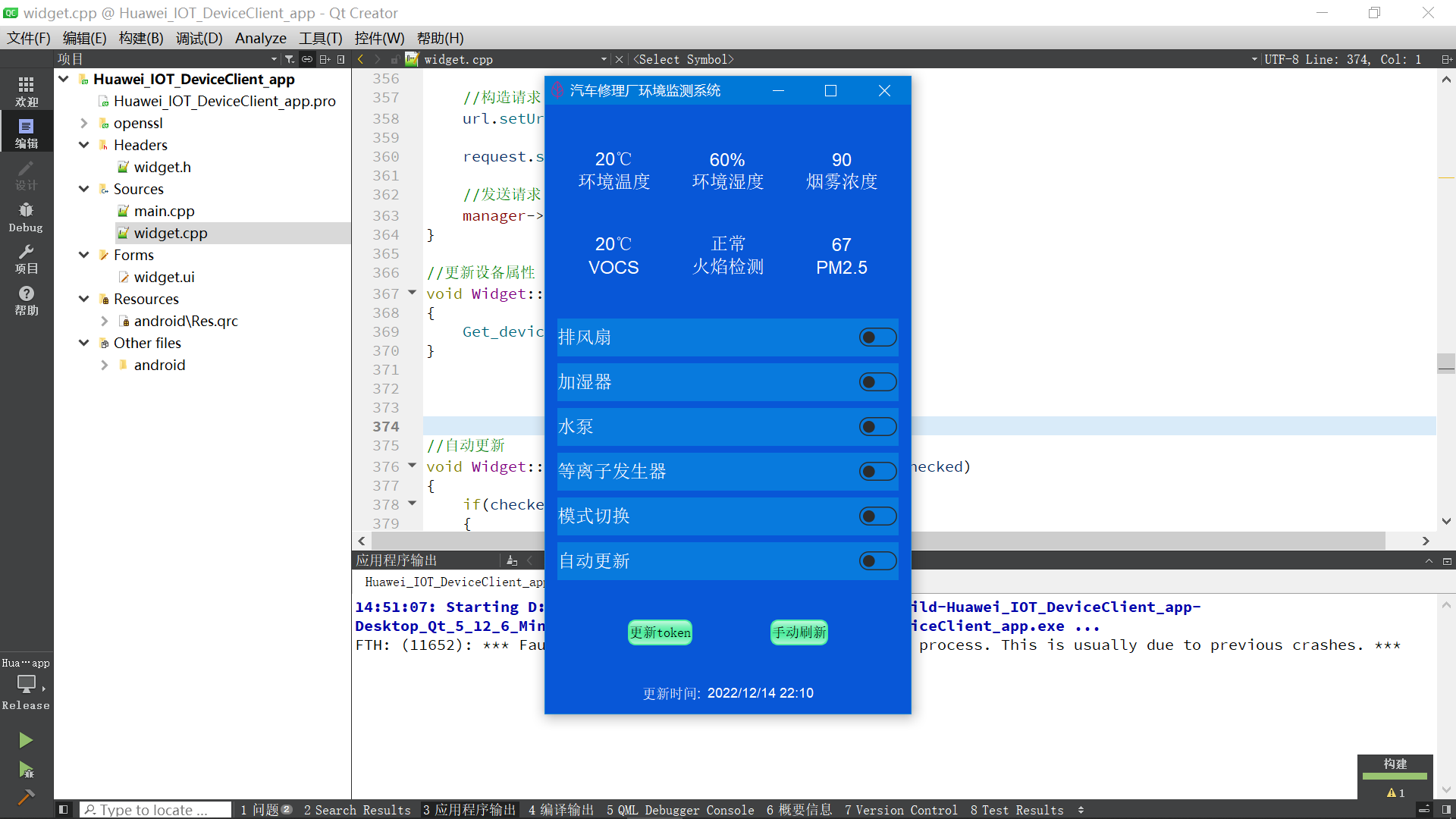Viewport: 1456px width, 819px height.
Task: Switch to 设计 (Design) mode
Action: [25, 176]
